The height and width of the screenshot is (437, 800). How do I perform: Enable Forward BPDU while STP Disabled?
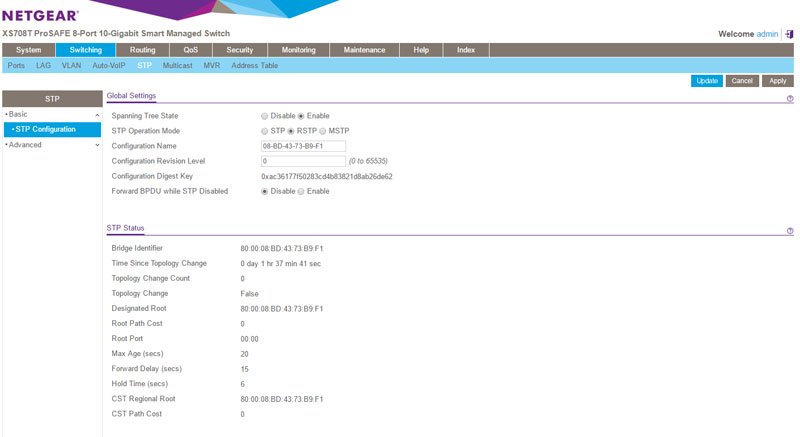(x=301, y=191)
